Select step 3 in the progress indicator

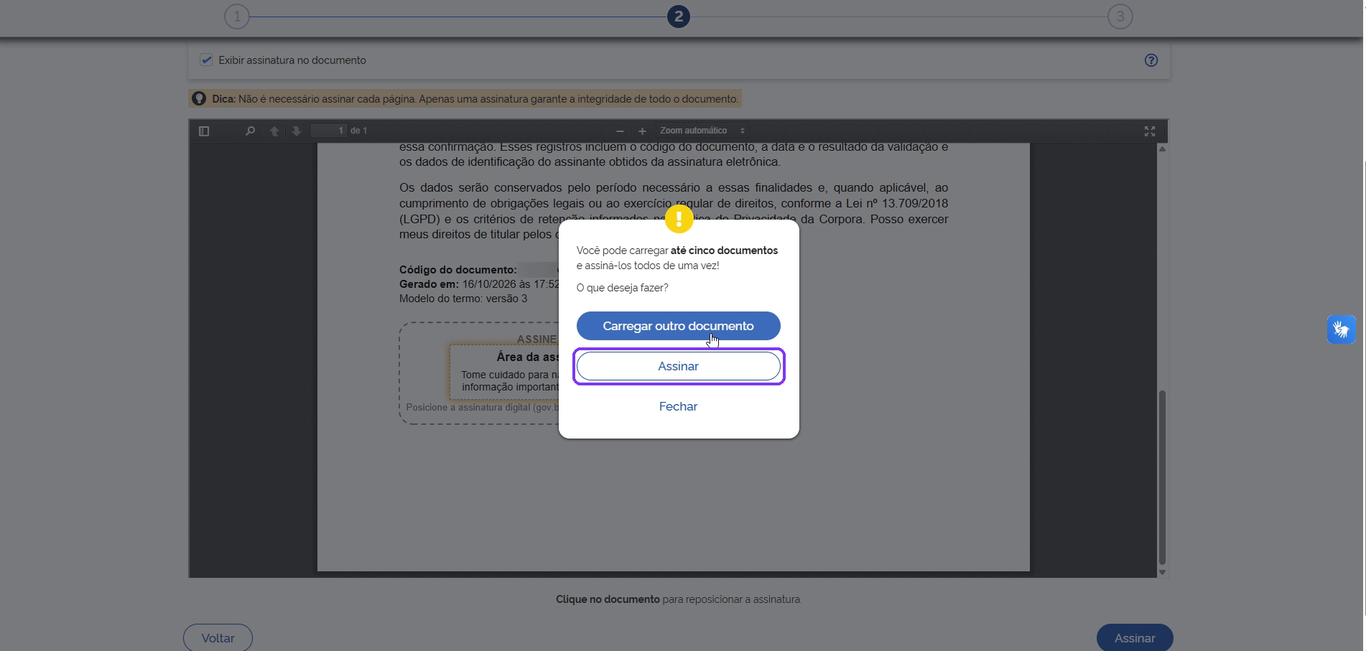tap(1120, 16)
